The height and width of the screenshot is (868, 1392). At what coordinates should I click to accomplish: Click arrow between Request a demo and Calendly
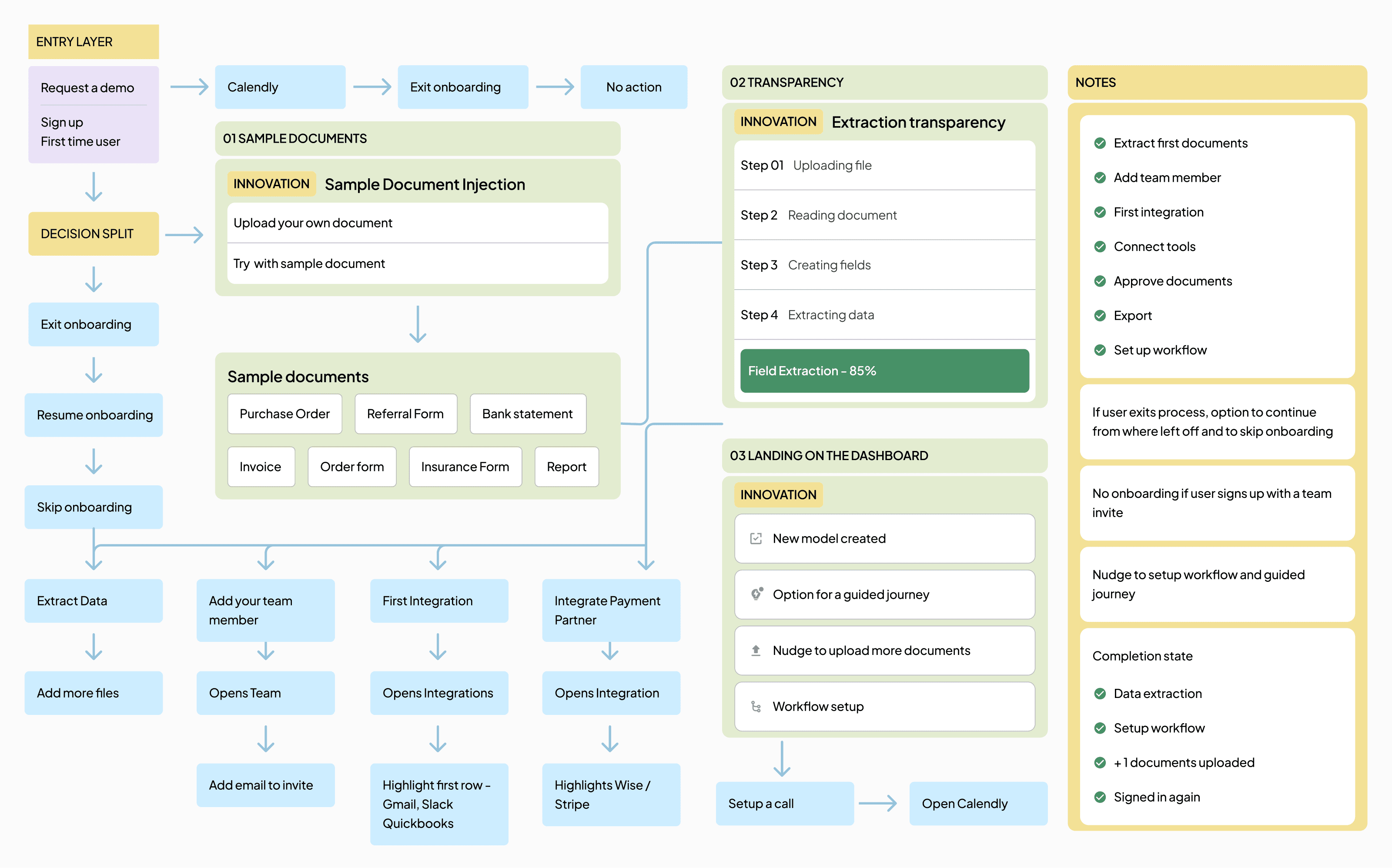click(189, 87)
